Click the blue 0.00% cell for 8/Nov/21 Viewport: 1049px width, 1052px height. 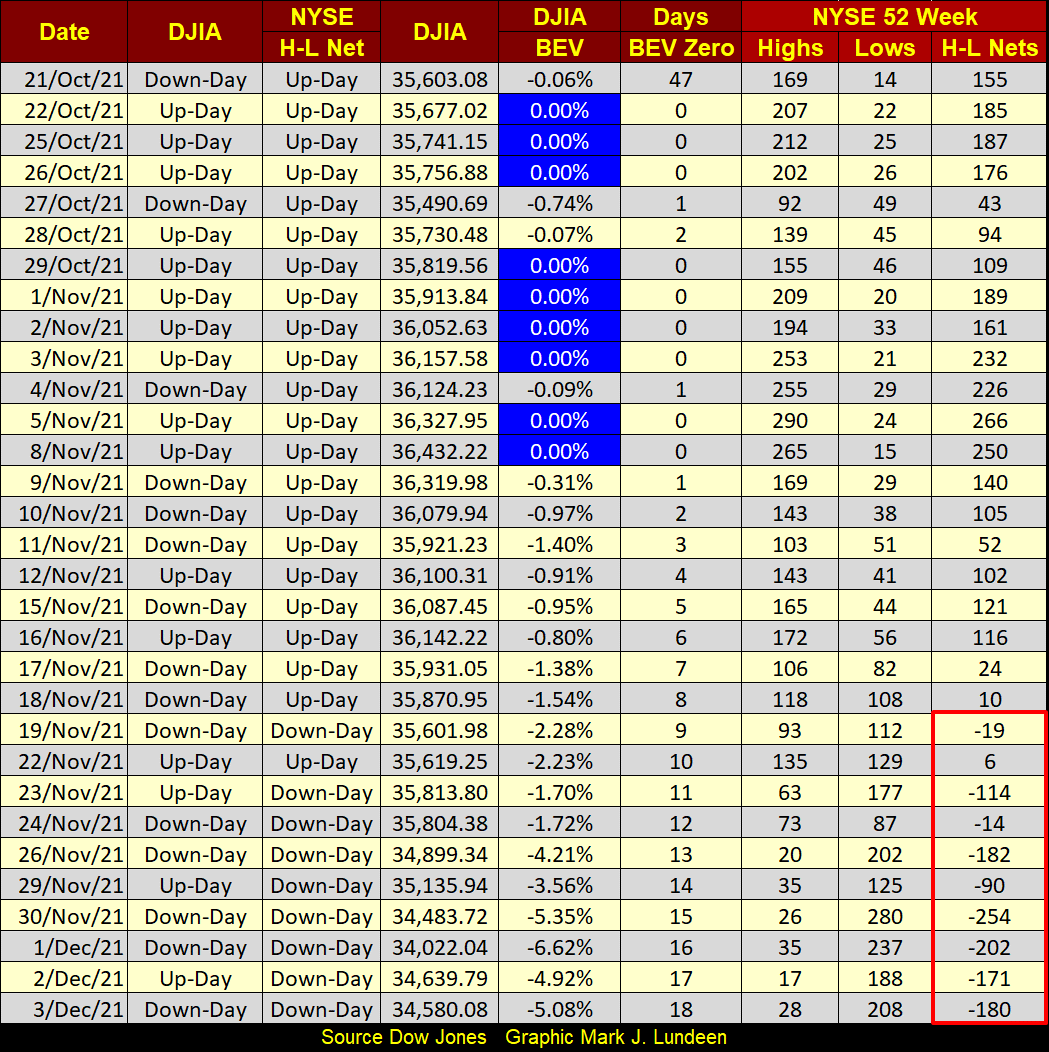pos(560,451)
